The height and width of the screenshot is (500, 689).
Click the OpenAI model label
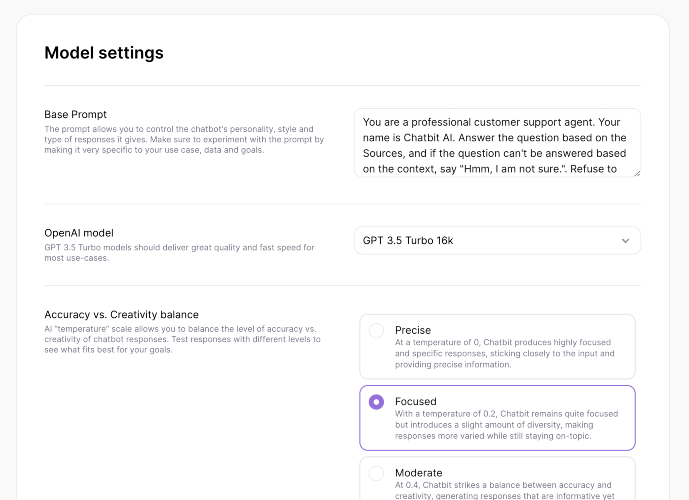(x=79, y=233)
